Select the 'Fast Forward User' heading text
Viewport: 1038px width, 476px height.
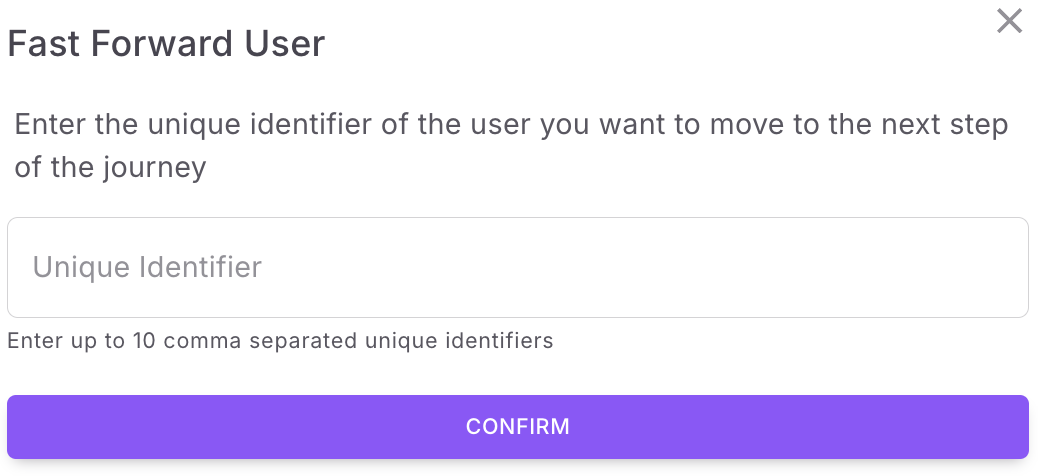tap(166, 44)
